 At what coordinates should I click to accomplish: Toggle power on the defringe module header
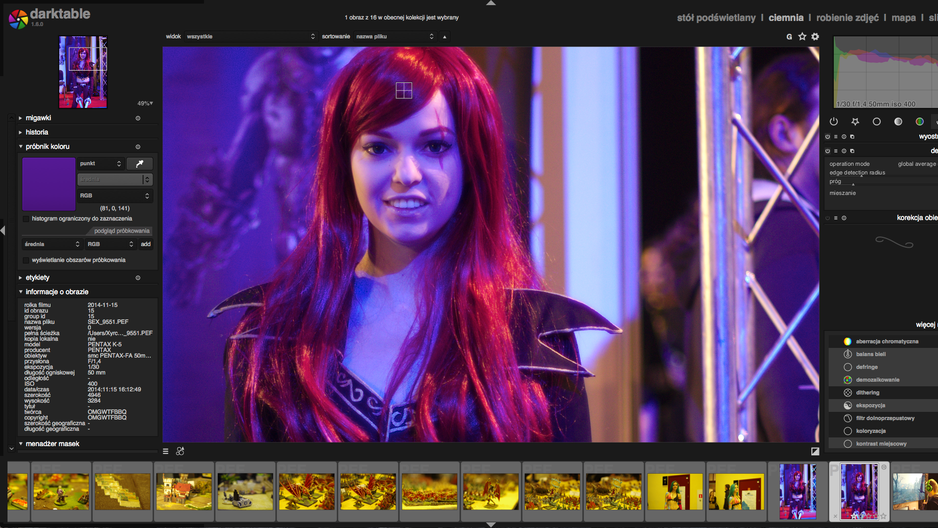point(828,151)
